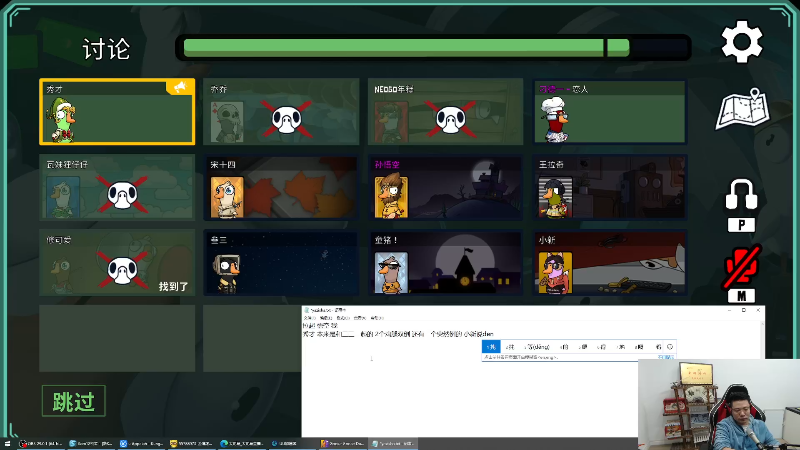The width and height of the screenshot is (800, 450).
Task: Click dead skull icon on 你可爱 card
Action: 122,270
